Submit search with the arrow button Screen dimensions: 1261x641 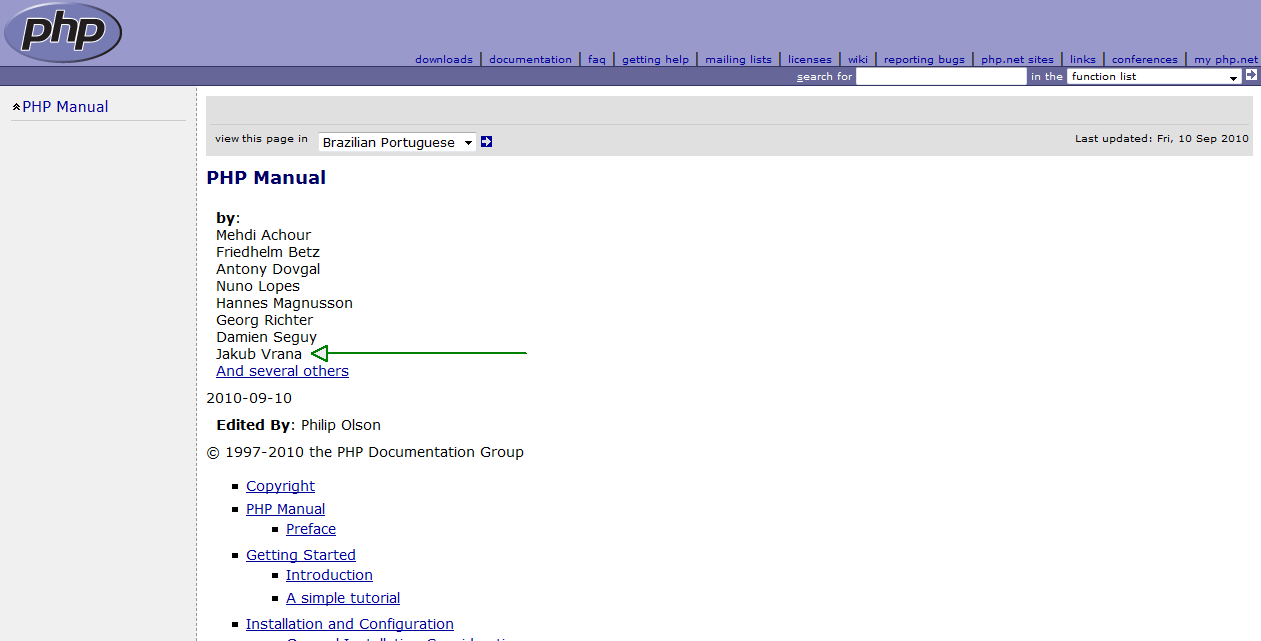point(1251,75)
